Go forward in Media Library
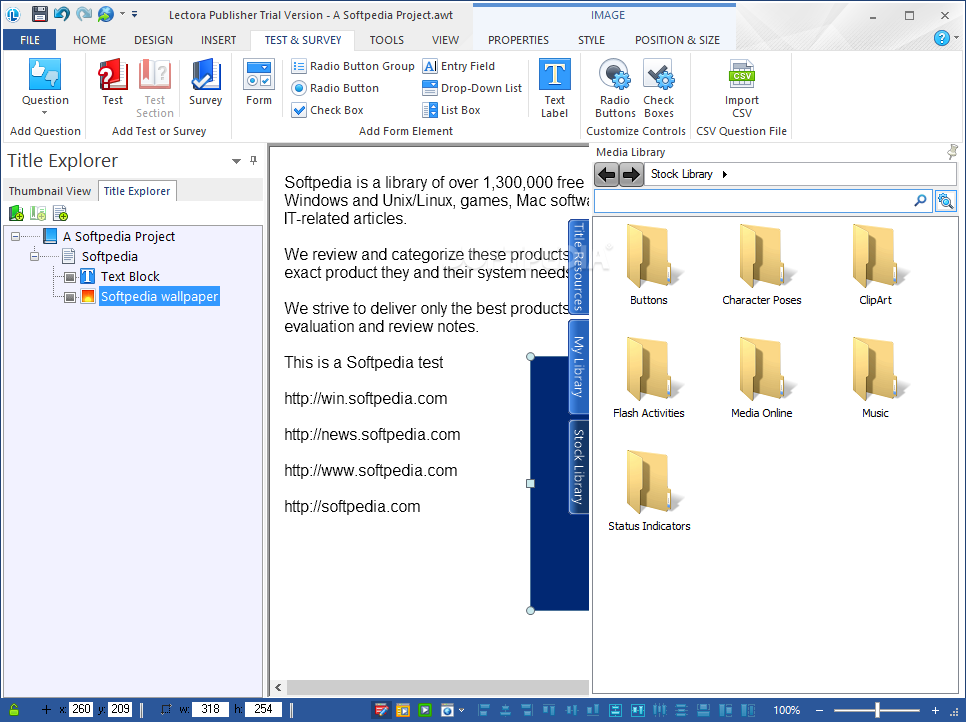Image resolution: width=966 pixels, height=722 pixels. tap(631, 175)
